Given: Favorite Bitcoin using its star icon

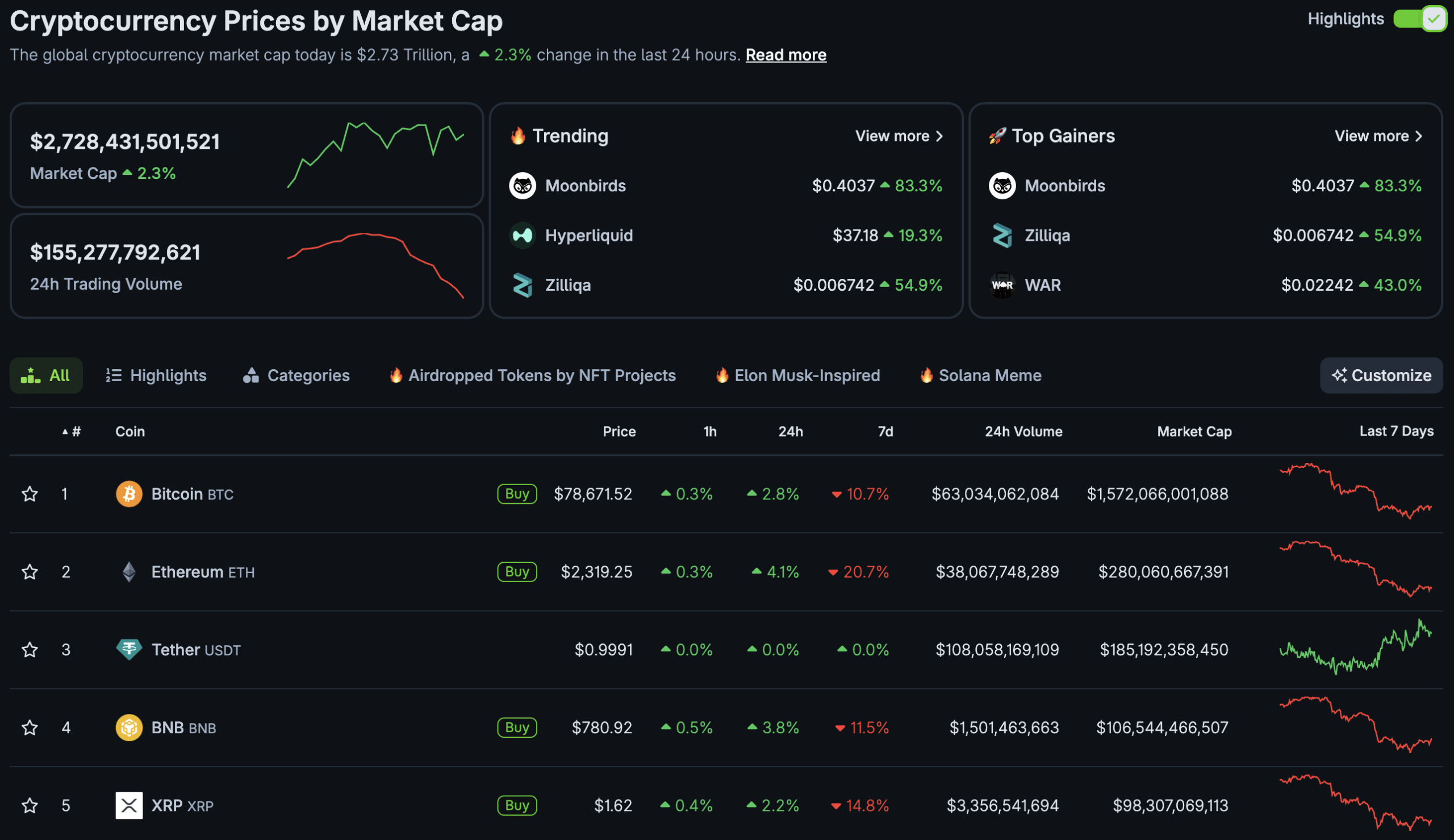Looking at the screenshot, I should click(30, 494).
